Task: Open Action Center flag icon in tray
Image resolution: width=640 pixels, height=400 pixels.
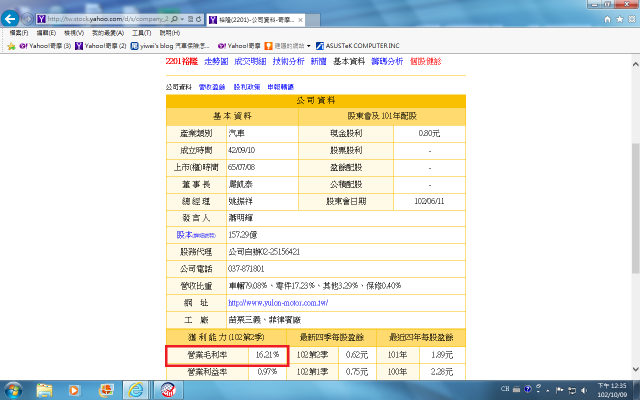Action: click(x=560, y=390)
